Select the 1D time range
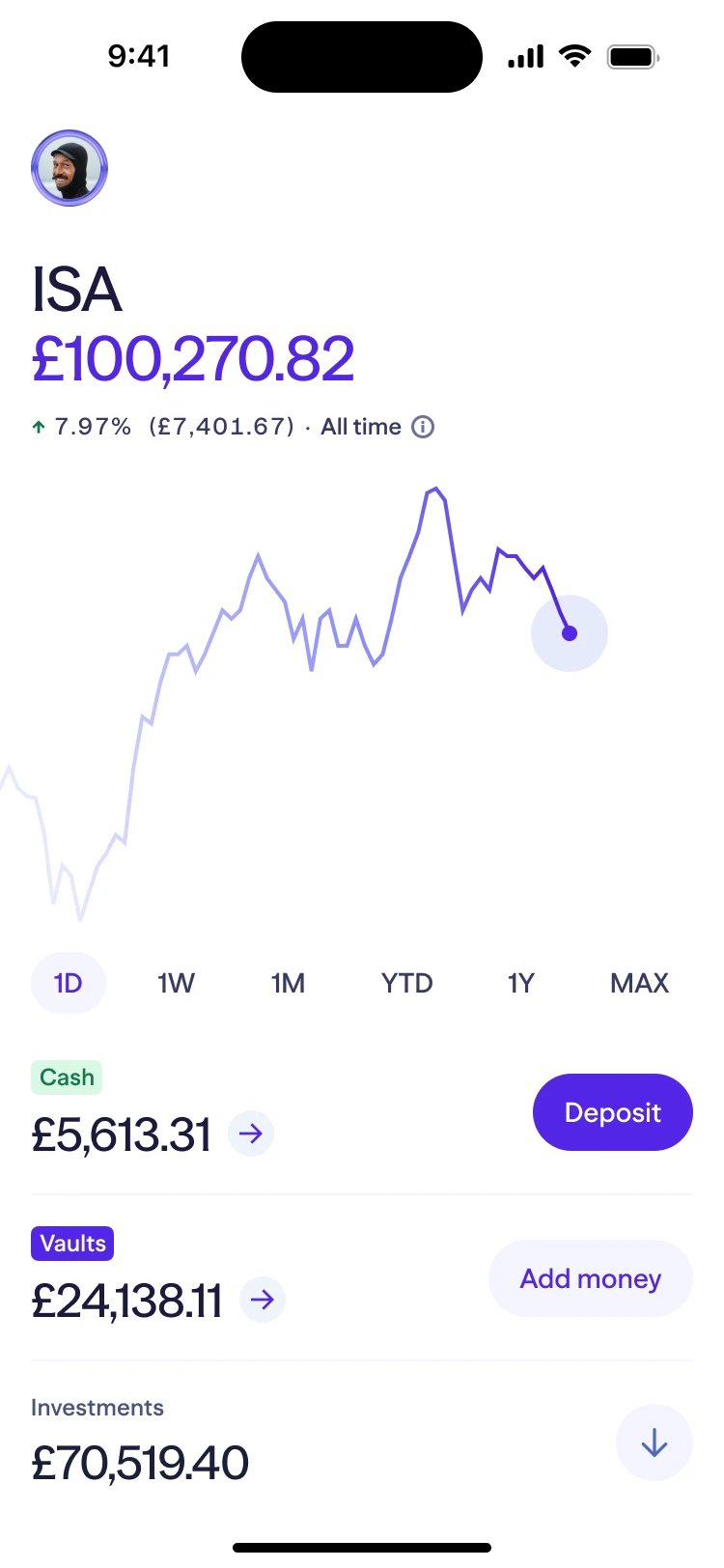Screen dimensions: 724x1568 click(69, 983)
